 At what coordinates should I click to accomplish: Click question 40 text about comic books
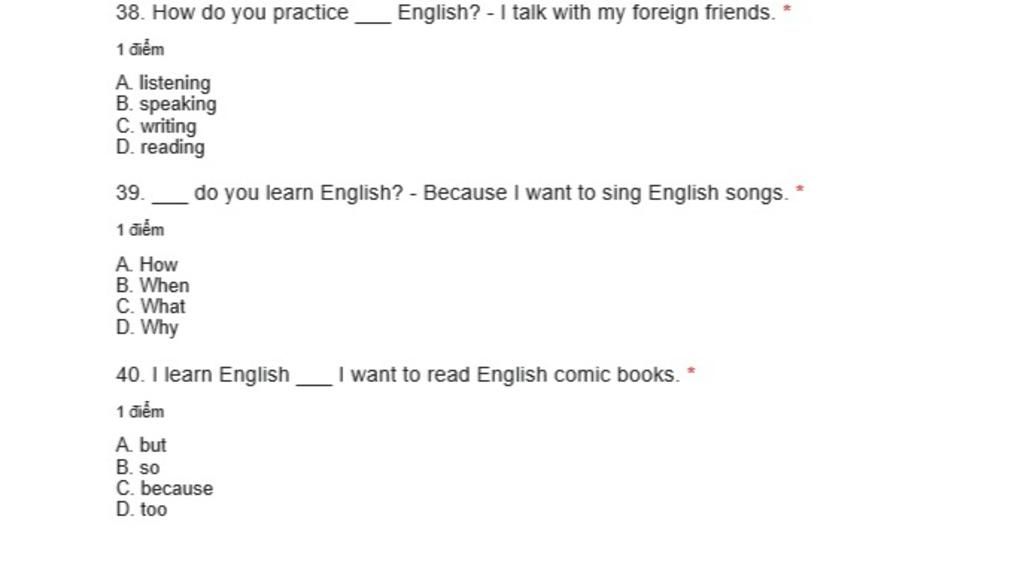(398, 375)
